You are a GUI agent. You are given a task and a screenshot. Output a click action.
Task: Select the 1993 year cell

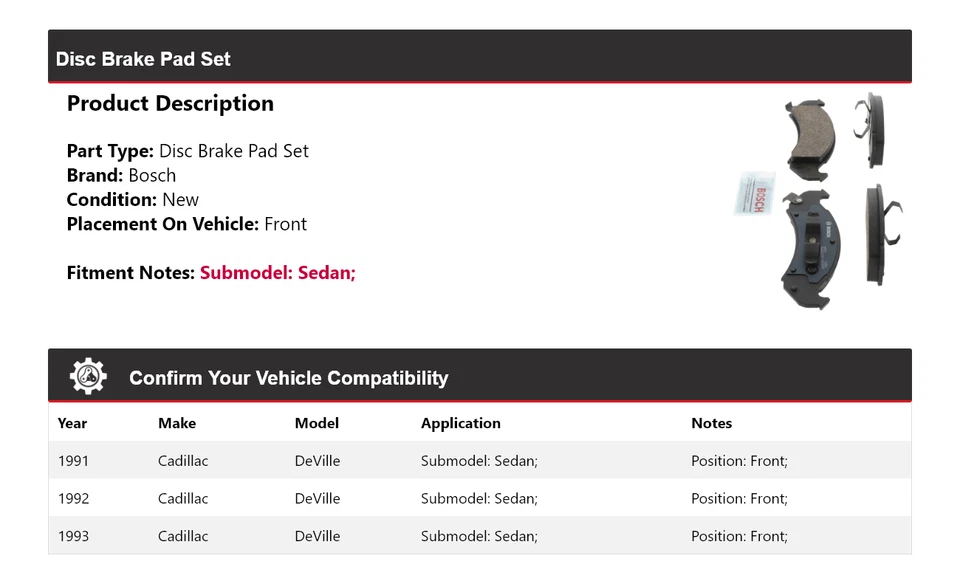point(73,536)
